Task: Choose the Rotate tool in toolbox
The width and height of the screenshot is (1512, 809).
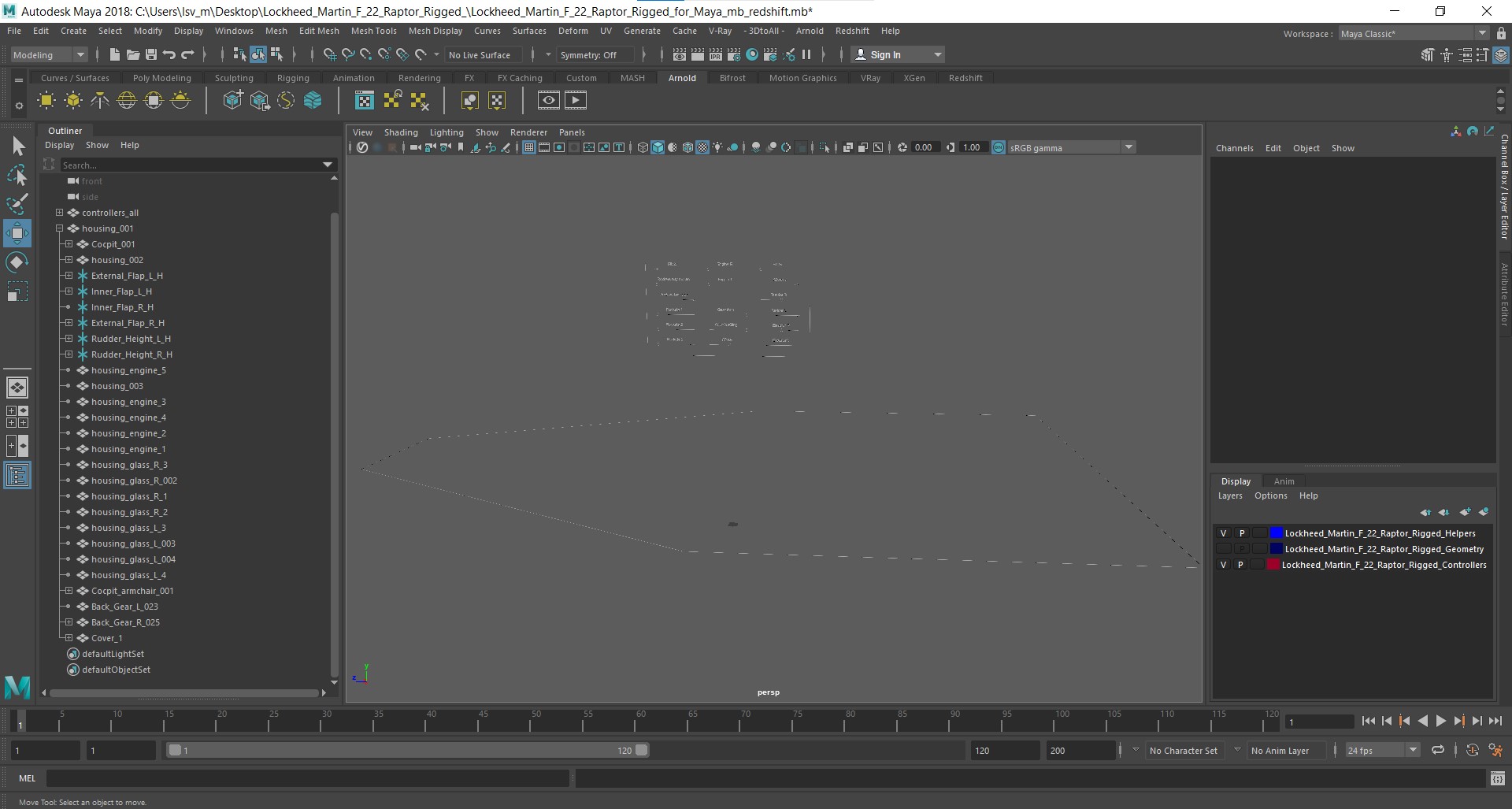Action: pyautogui.click(x=17, y=262)
